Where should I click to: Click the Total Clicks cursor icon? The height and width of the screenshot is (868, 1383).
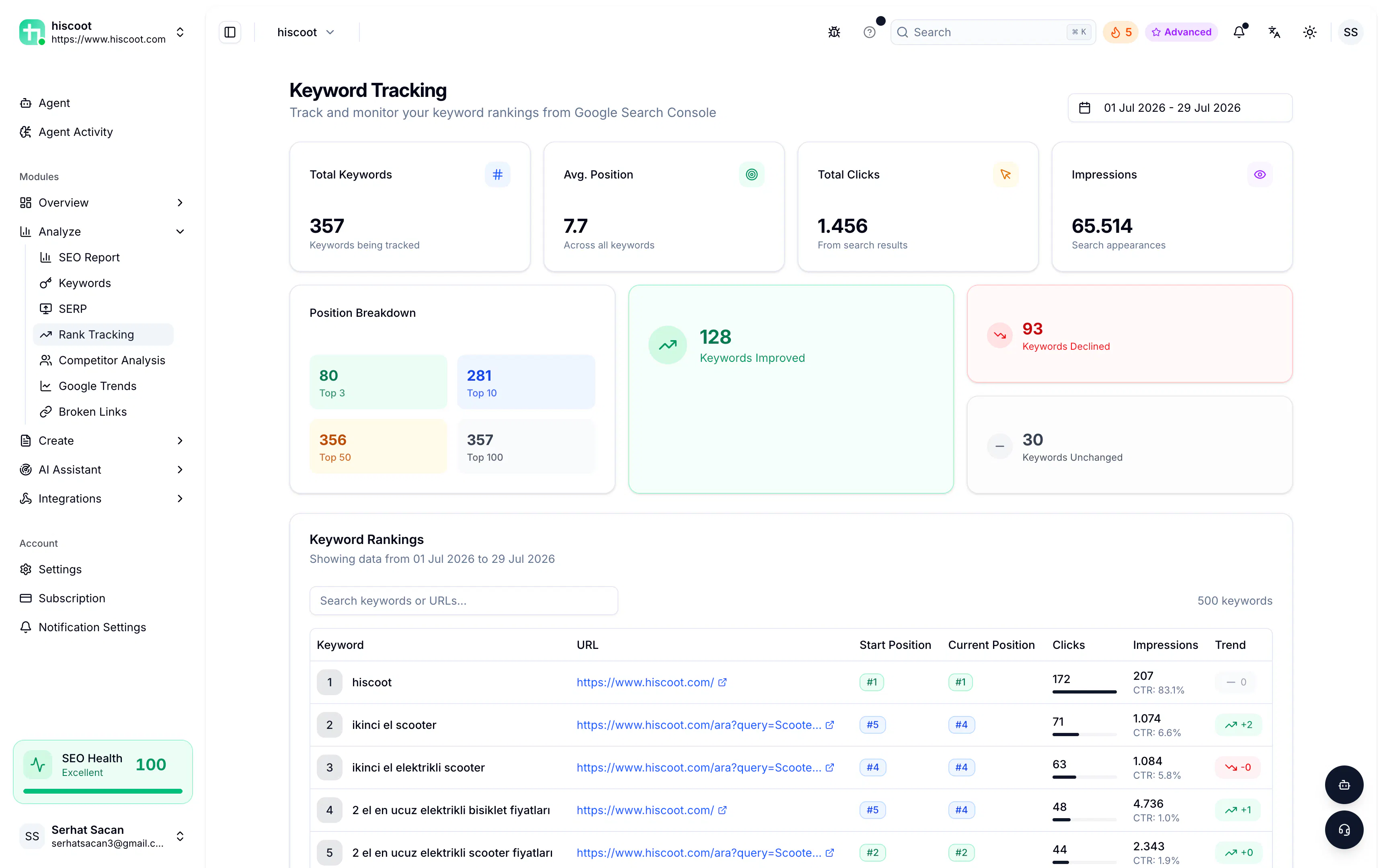[1005, 174]
